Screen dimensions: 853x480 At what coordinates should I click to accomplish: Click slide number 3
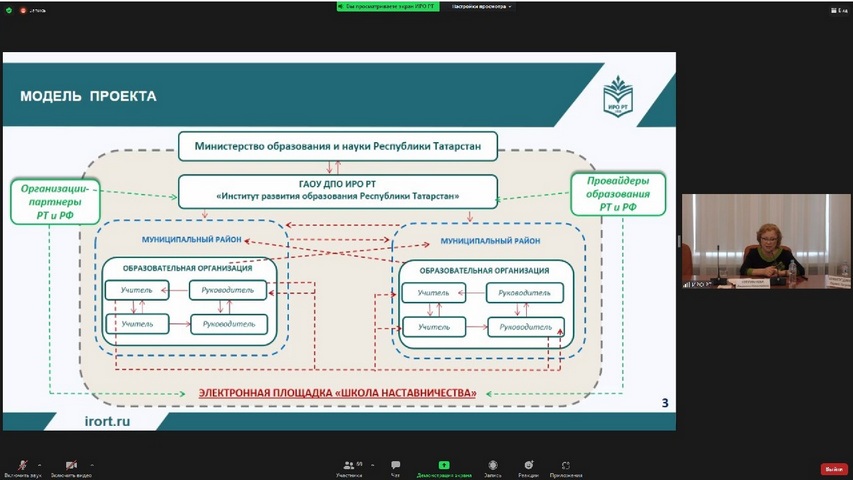[665, 403]
